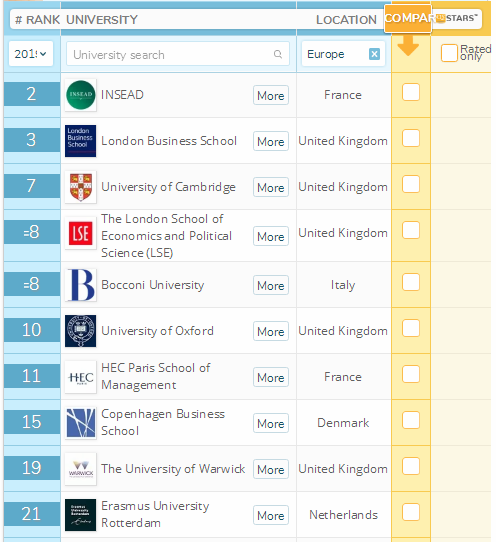Click the HEC Paris logo
The height and width of the screenshot is (542, 496).
(81, 377)
